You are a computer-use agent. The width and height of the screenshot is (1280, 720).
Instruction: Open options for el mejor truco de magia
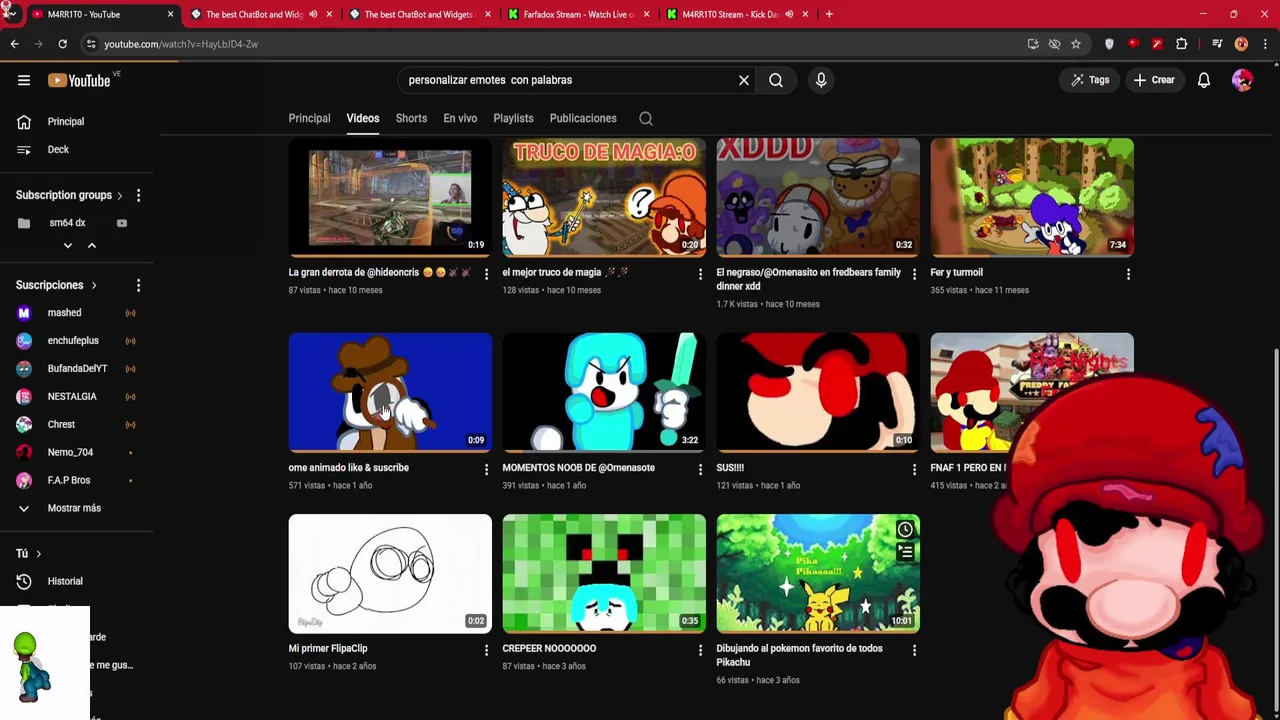click(700, 274)
